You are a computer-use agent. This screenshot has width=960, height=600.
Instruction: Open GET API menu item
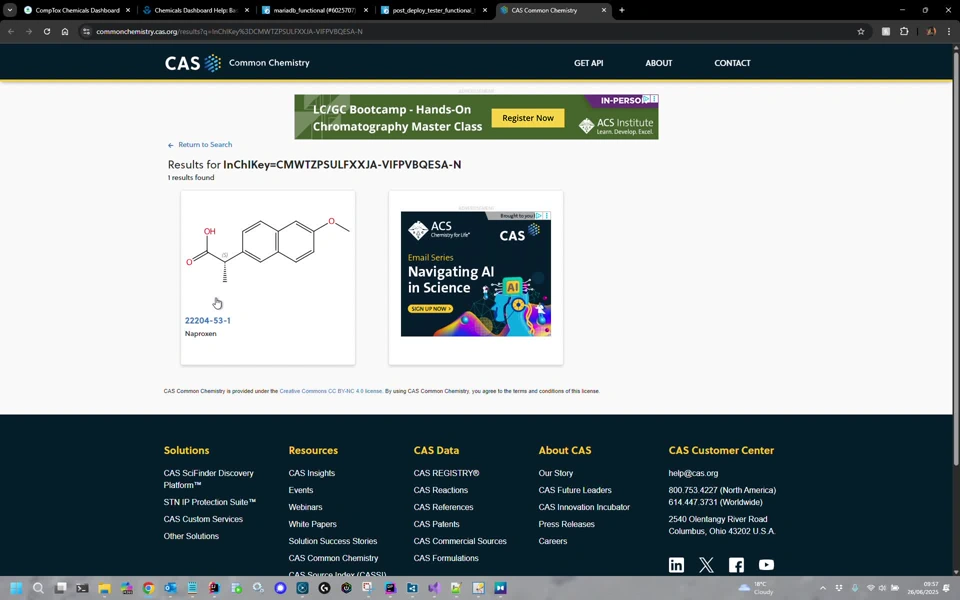(588, 63)
